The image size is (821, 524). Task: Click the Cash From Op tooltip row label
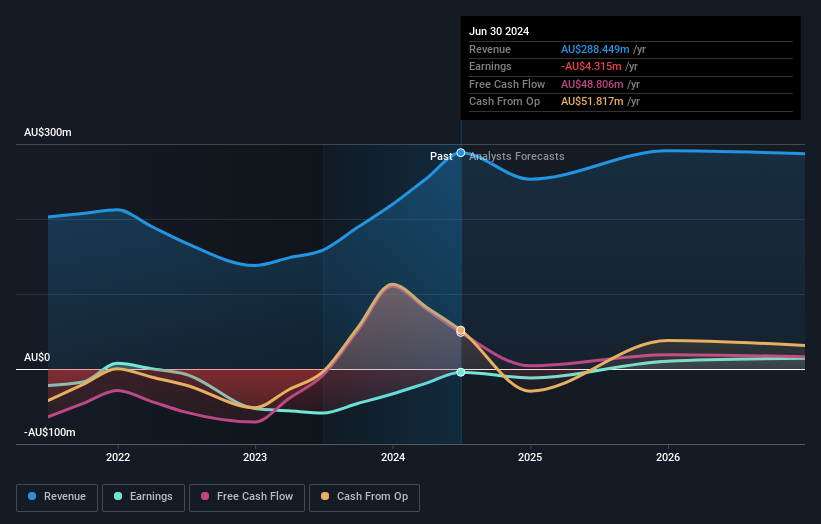pos(504,102)
